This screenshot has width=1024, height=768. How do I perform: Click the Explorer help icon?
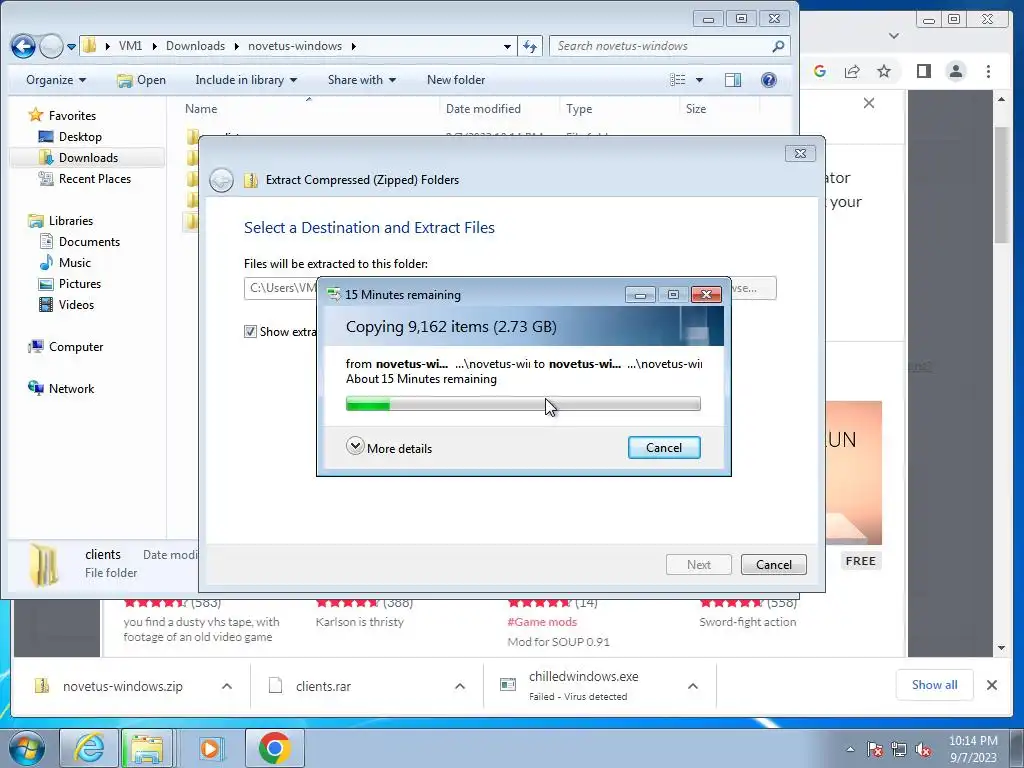click(x=769, y=80)
